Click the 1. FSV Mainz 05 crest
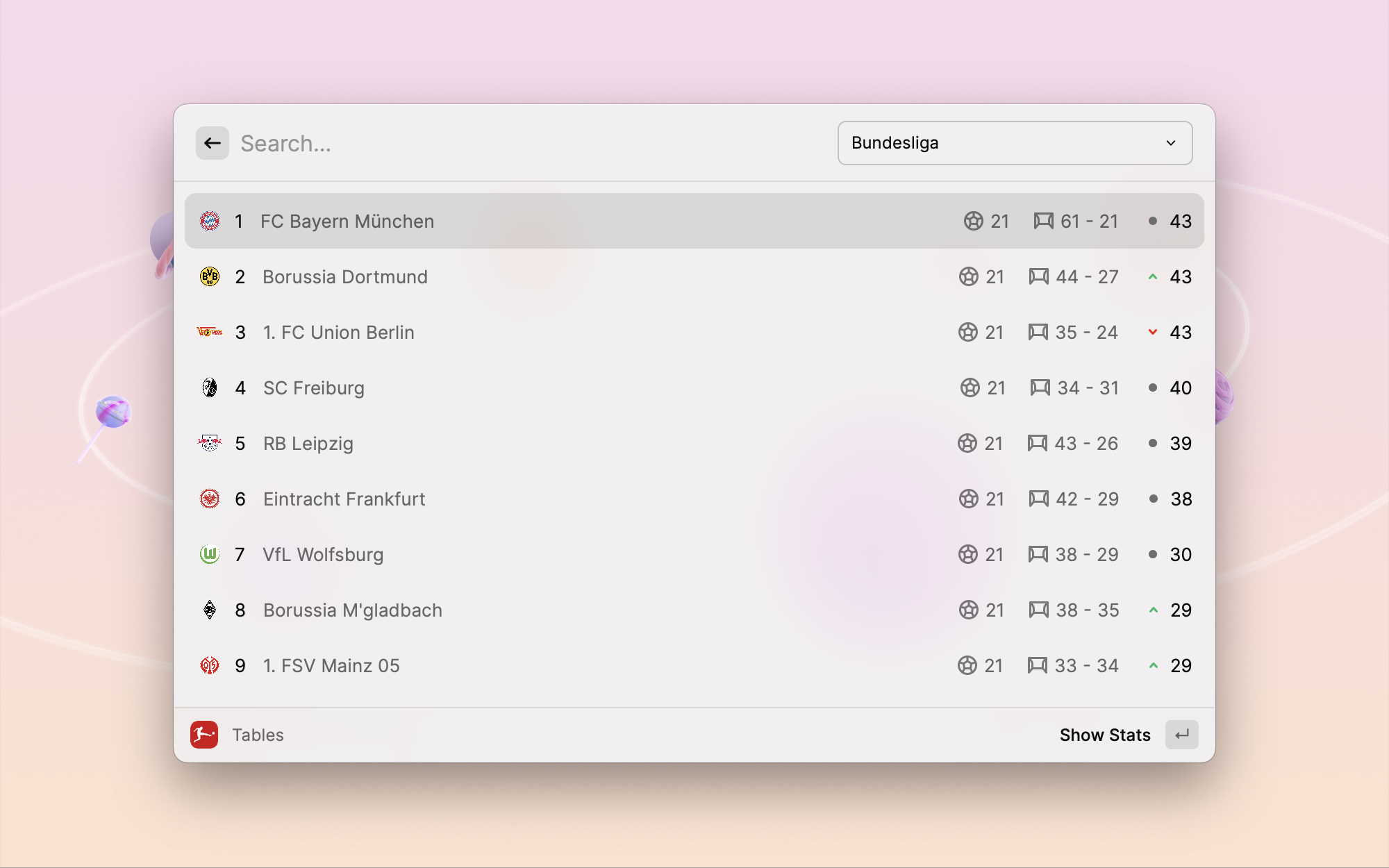The image size is (1389, 868). pos(210,665)
